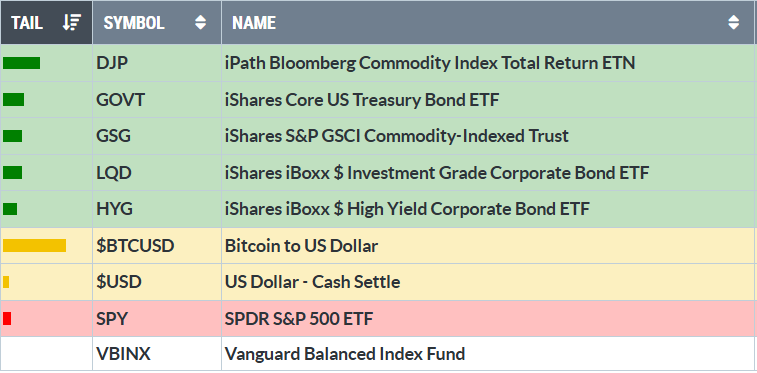Screen dimensions: 757x373
Task: Select the yellow tail bar for $BTCUSD
Action: click(x=34, y=246)
